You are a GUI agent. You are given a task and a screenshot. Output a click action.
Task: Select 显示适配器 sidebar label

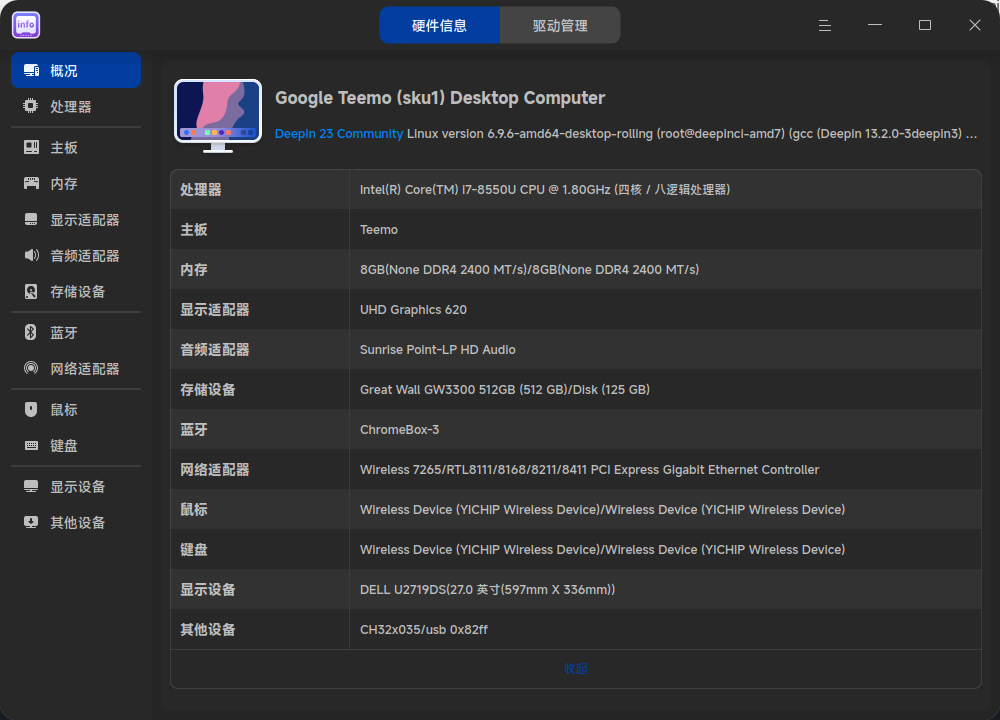(x=85, y=220)
